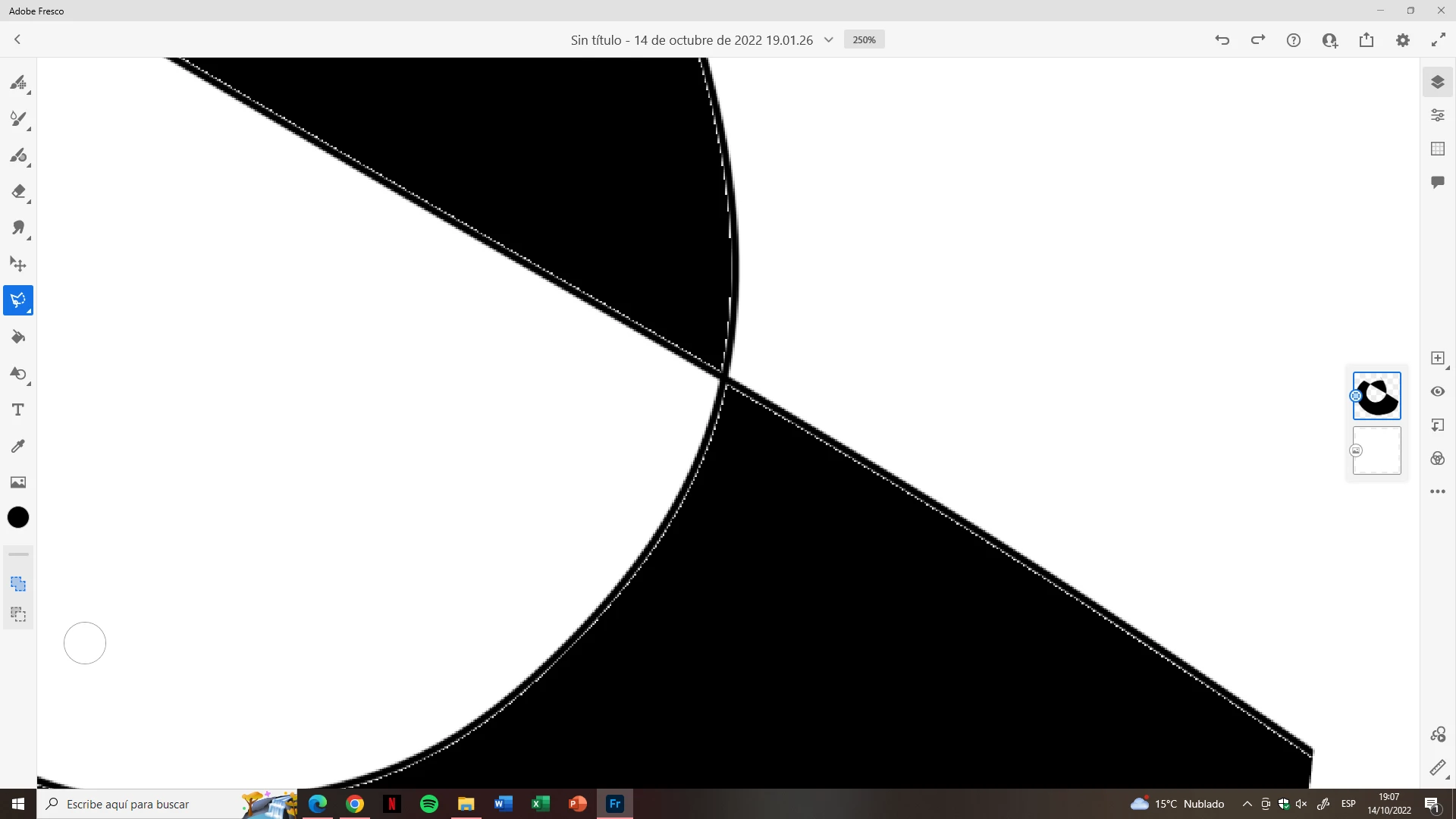The height and width of the screenshot is (819, 1456).
Task: Open app settings gear
Action: pos(1402,40)
